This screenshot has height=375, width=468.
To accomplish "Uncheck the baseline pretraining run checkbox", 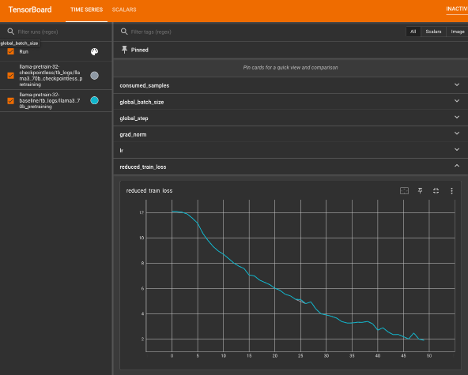I will [11, 101].
